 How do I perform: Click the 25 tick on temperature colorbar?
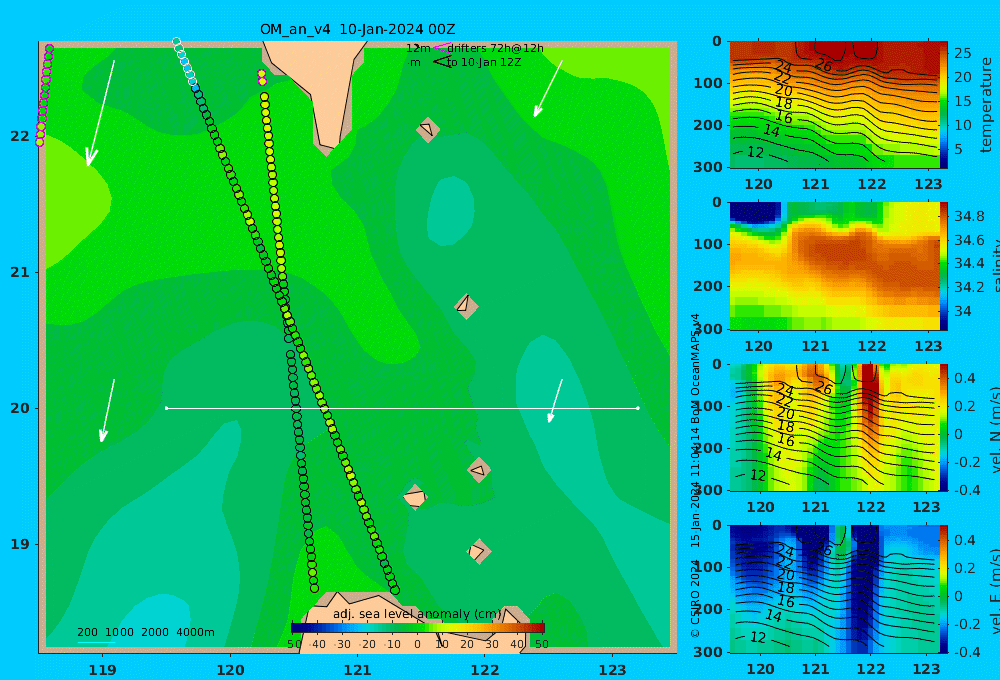(x=962, y=53)
